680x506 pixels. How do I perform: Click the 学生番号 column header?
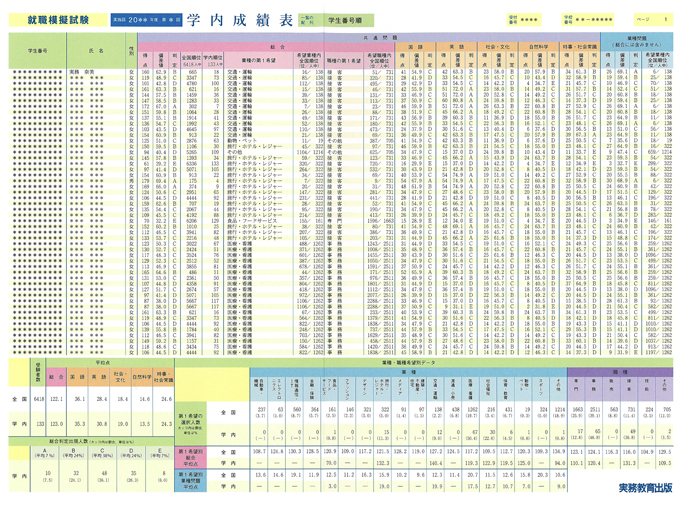[x=38, y=51]
